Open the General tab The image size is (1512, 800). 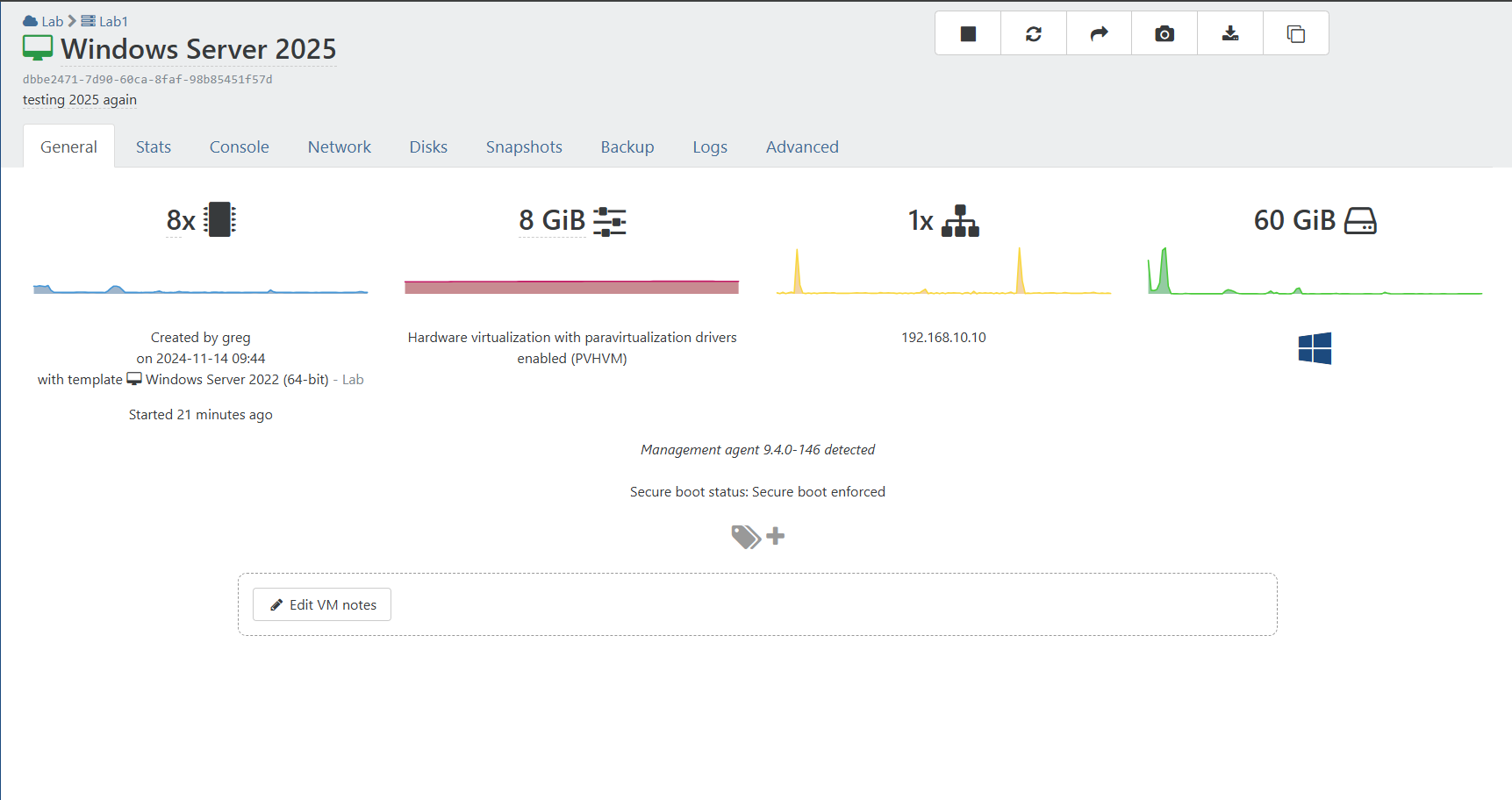tap(68, 146)
